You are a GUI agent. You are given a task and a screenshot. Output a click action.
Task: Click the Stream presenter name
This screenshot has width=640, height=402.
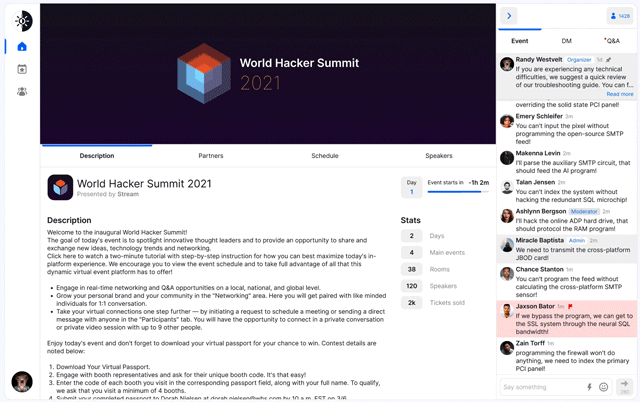click(x=128, y=194)
